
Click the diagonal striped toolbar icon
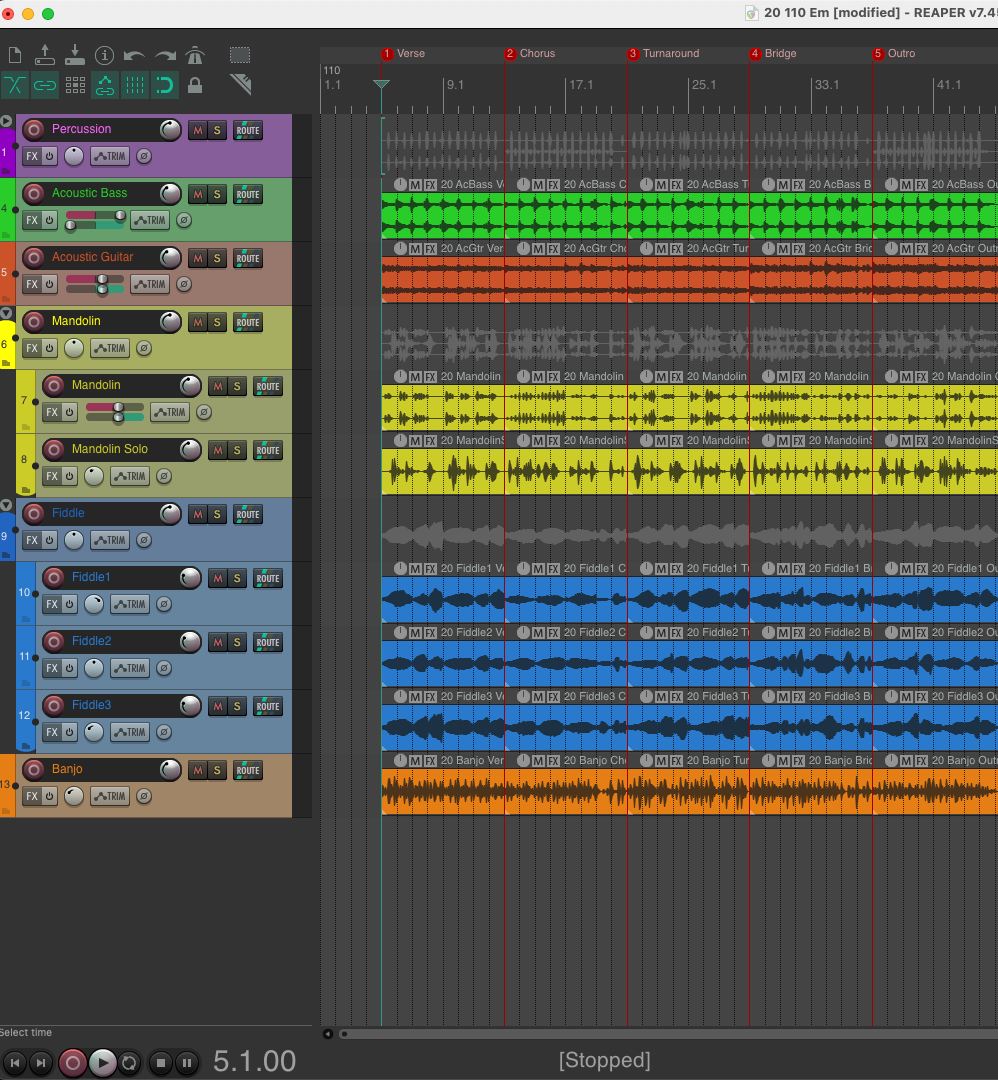tap(240, 85)
